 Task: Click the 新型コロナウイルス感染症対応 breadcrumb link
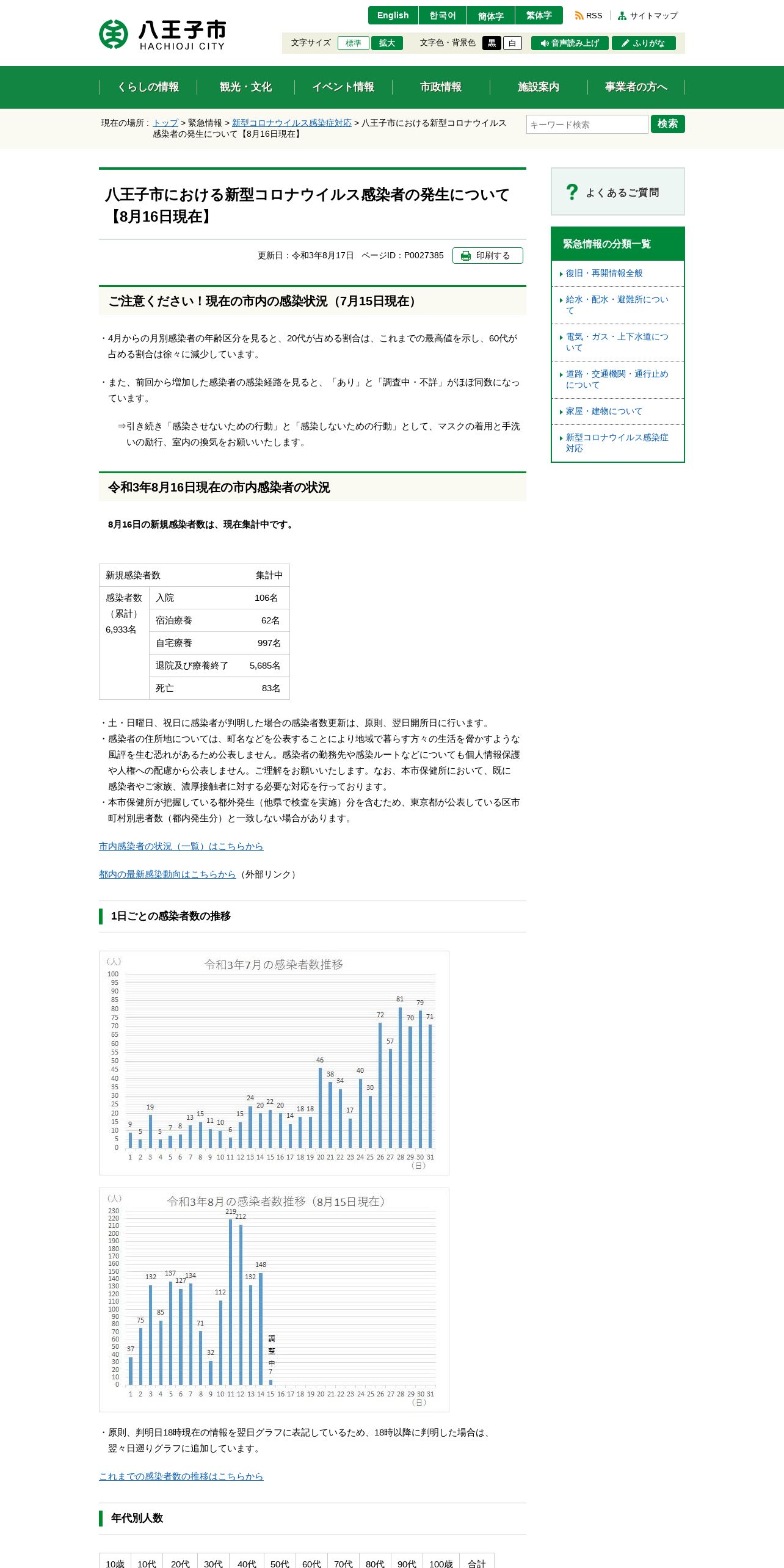(292, 123)
